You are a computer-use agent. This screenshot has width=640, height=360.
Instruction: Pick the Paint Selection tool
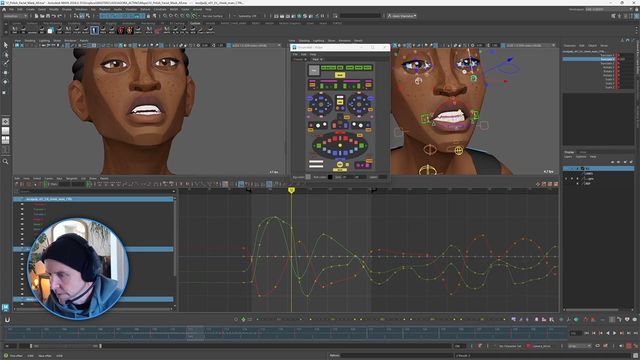tap(5, 63)
